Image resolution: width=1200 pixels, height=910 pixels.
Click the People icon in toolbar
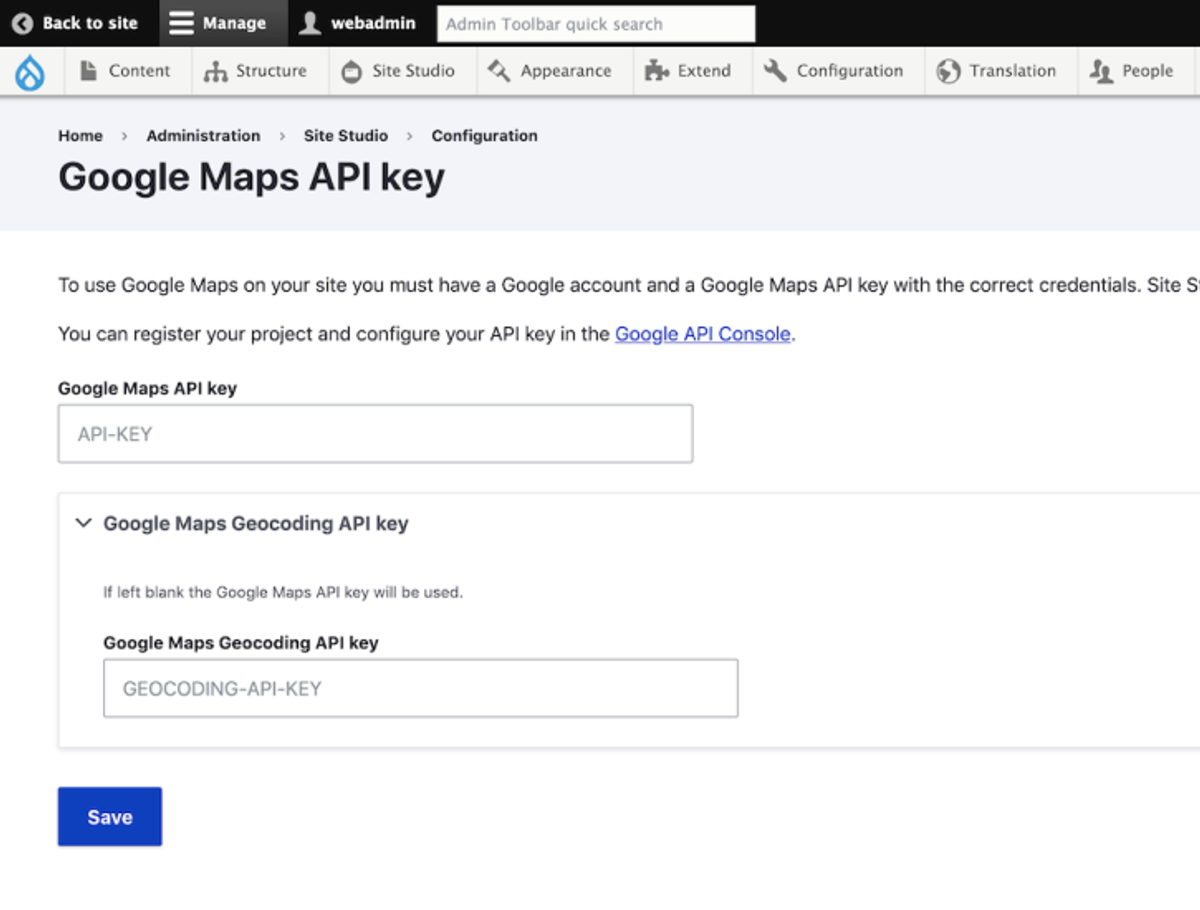(x=1101, y=71)
